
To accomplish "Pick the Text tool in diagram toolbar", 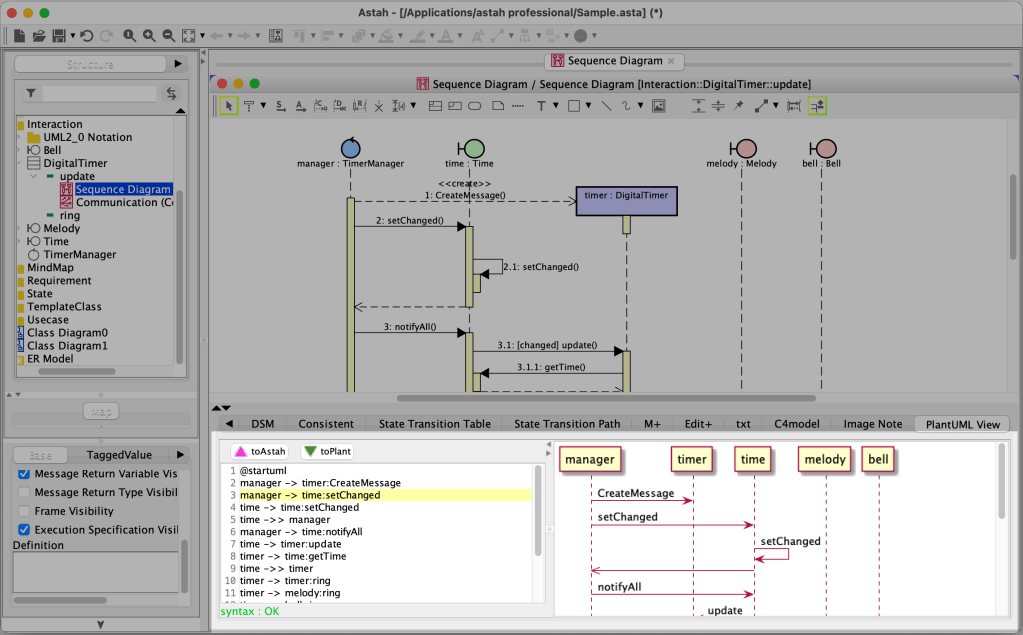I will click(541, 105).
